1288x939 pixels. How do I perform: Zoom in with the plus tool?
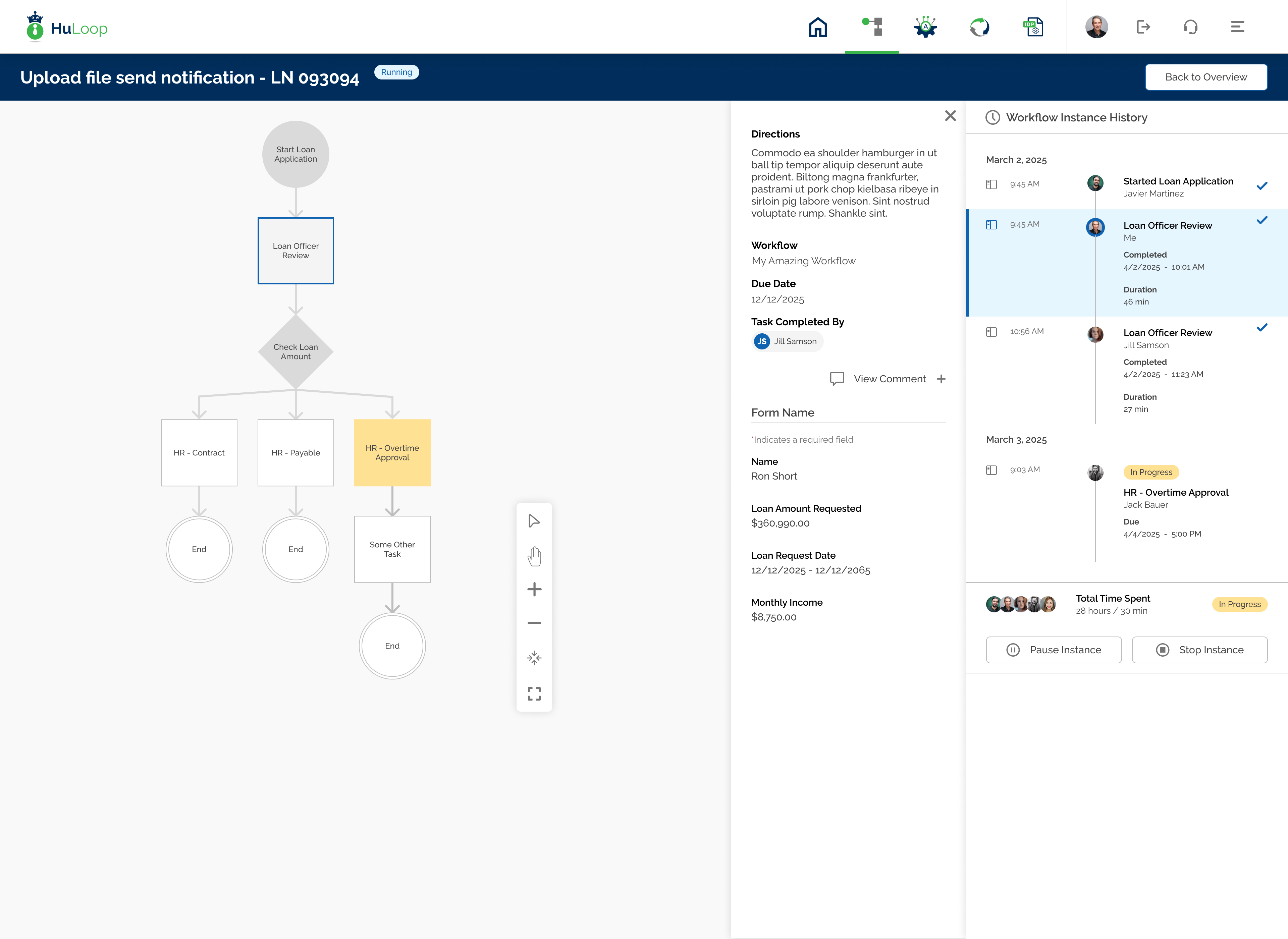(534, 590)
